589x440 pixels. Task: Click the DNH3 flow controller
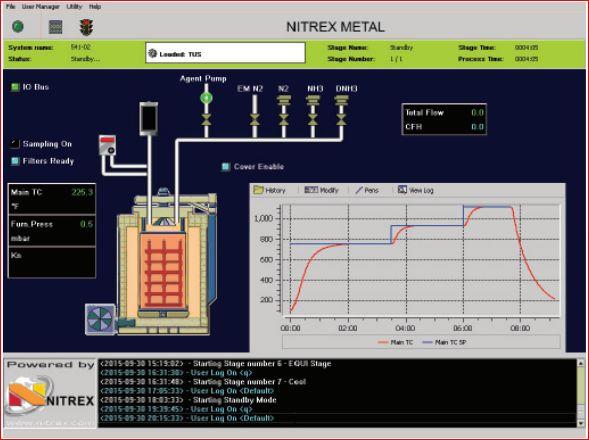tap(341, 100)
